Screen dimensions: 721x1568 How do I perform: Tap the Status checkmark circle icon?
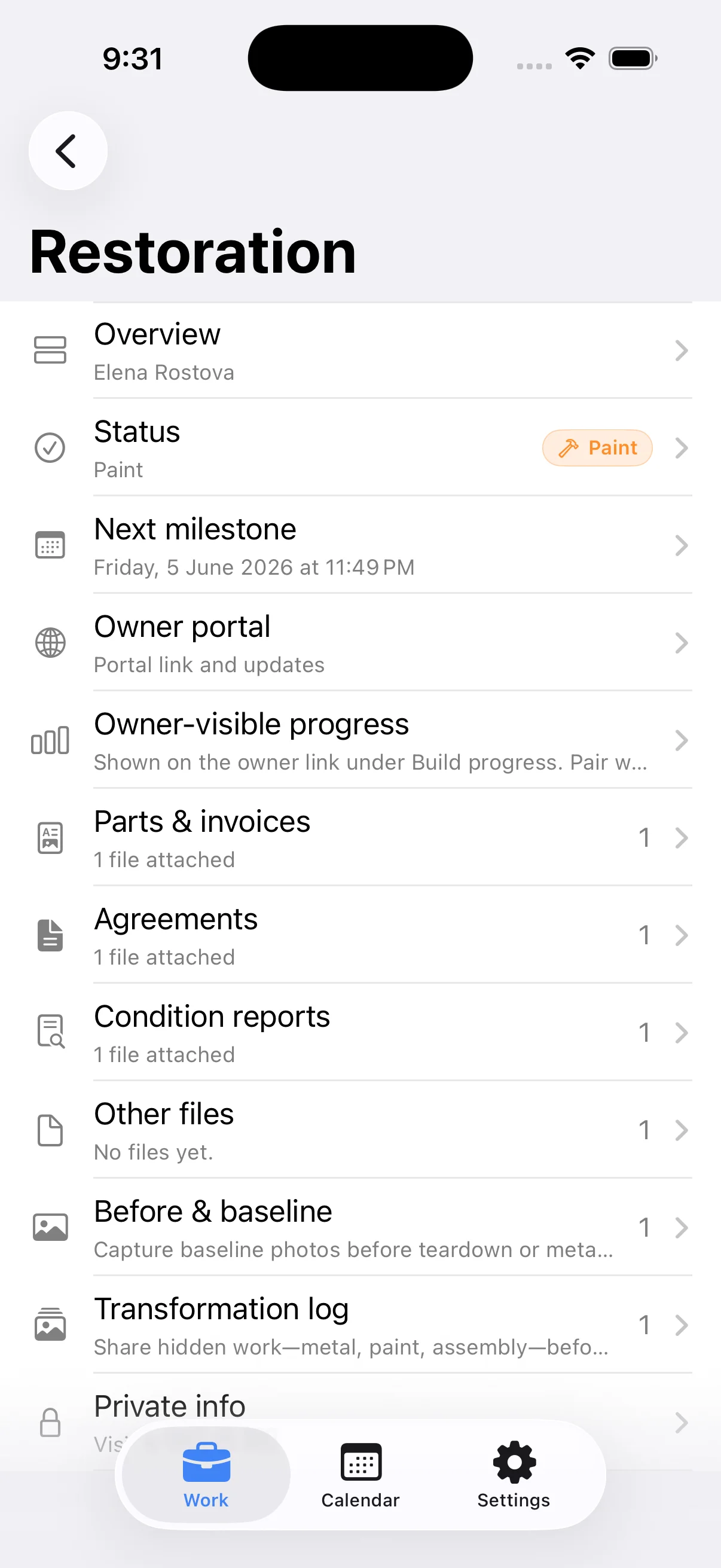pyautogui.click(x=50, y=447)
